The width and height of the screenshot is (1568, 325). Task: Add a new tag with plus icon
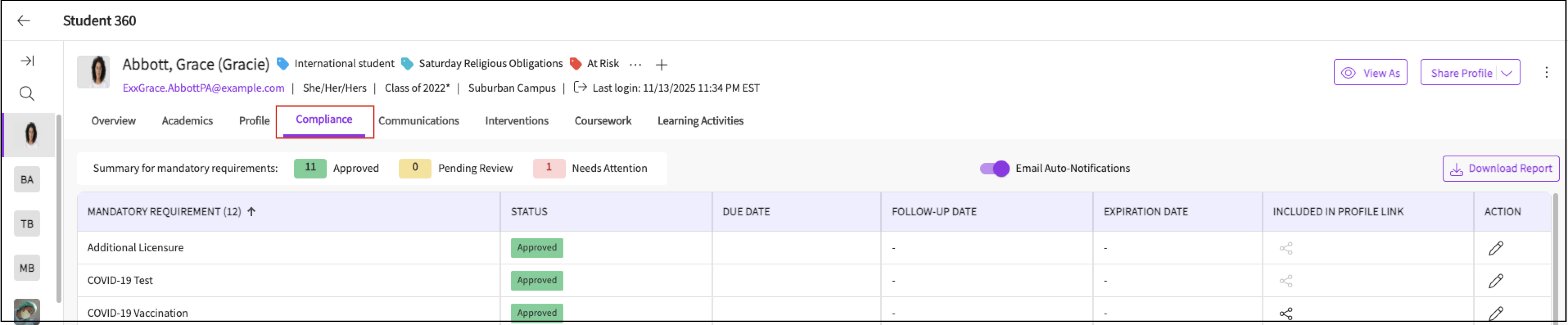pos(662,65)
